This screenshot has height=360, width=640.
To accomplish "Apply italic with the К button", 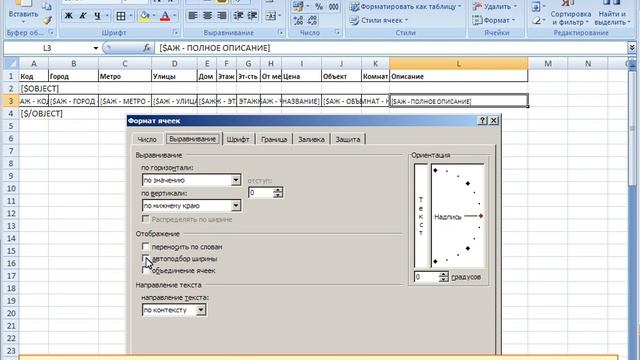I will tap(83, 16).
